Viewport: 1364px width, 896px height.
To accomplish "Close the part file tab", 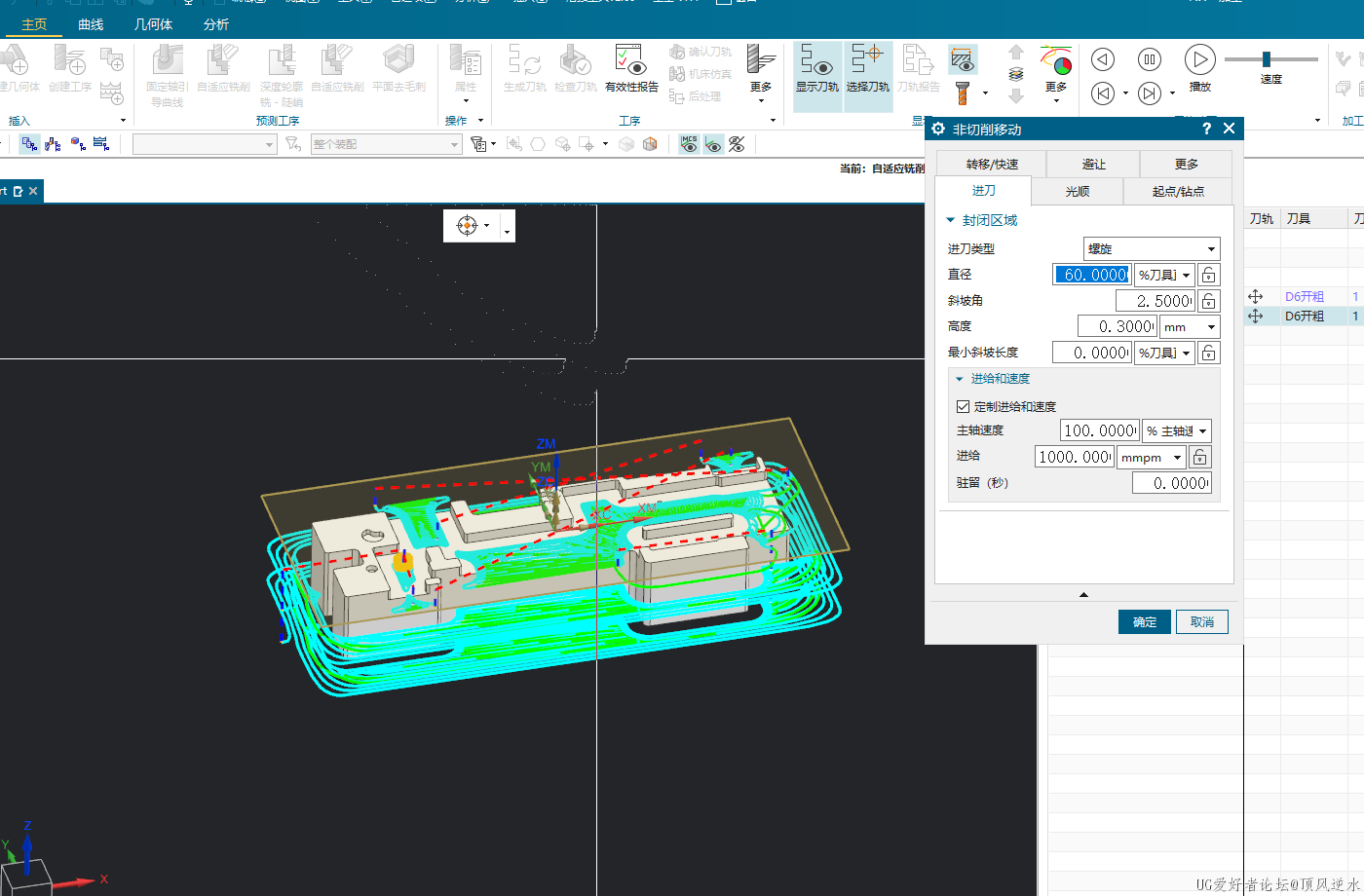I will (33, 191).
